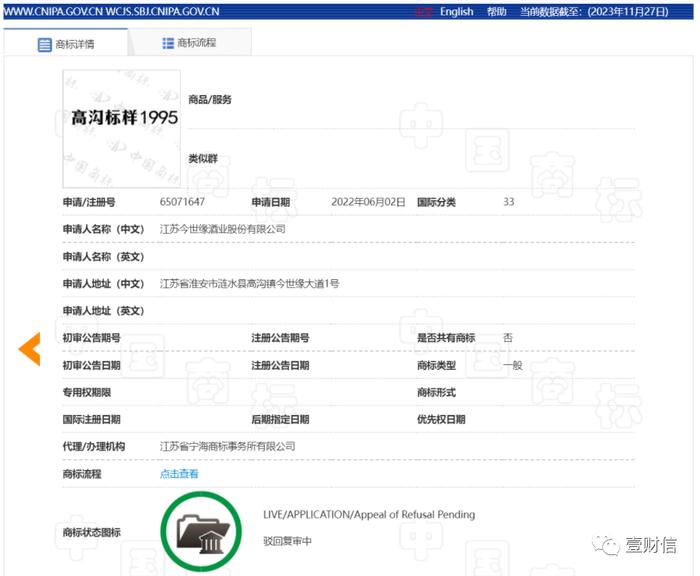700x576 pixels.
Task: Click the 商标形式 label
Action: (436, 392)
